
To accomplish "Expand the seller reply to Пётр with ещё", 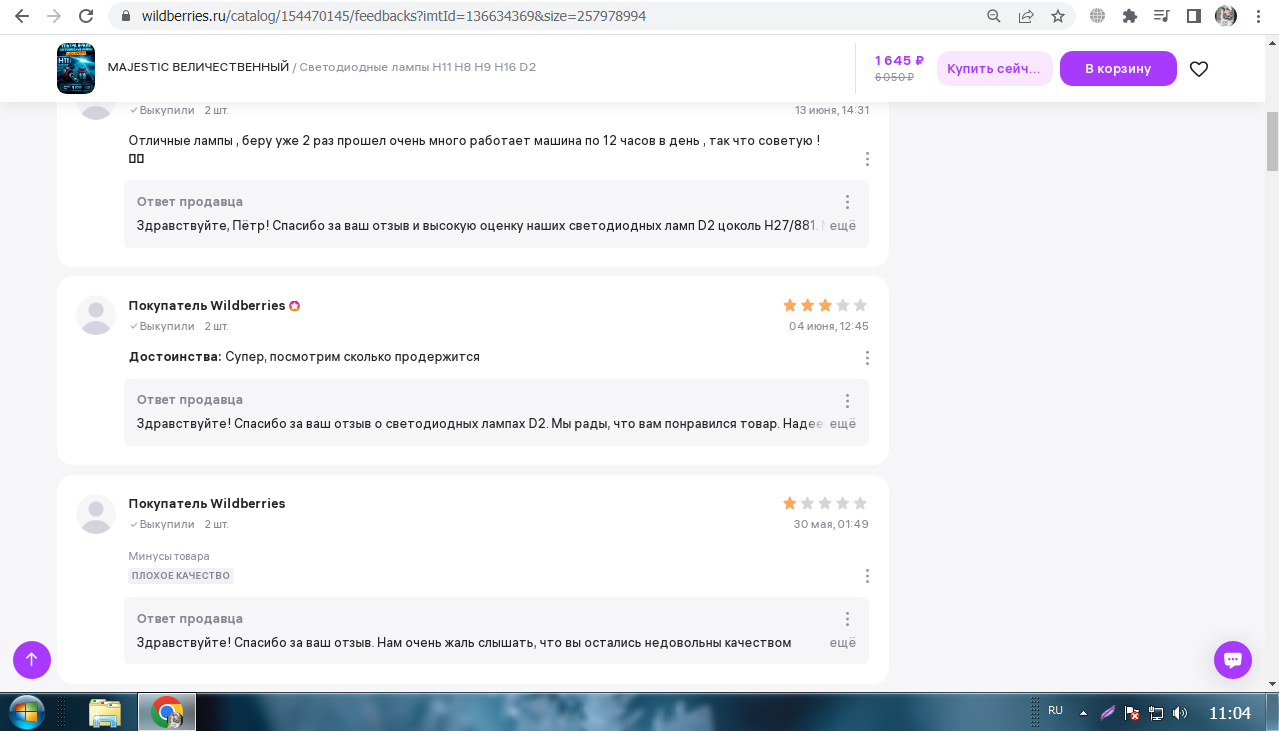I will (x=843, y=226).
